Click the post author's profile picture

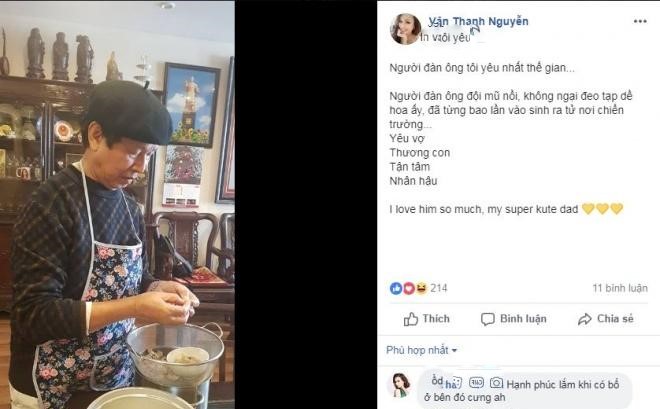coord(405,29)
